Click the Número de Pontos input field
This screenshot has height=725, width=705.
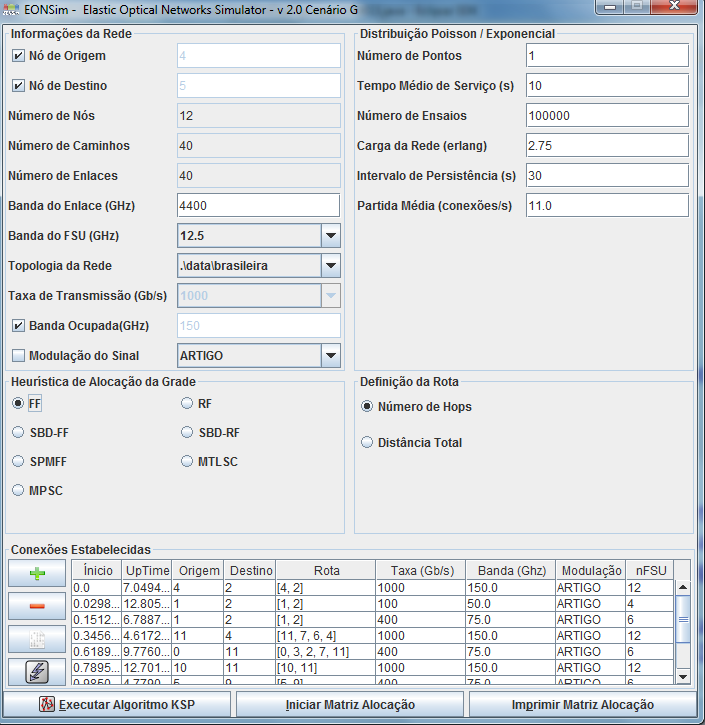[x=607, y=55]
